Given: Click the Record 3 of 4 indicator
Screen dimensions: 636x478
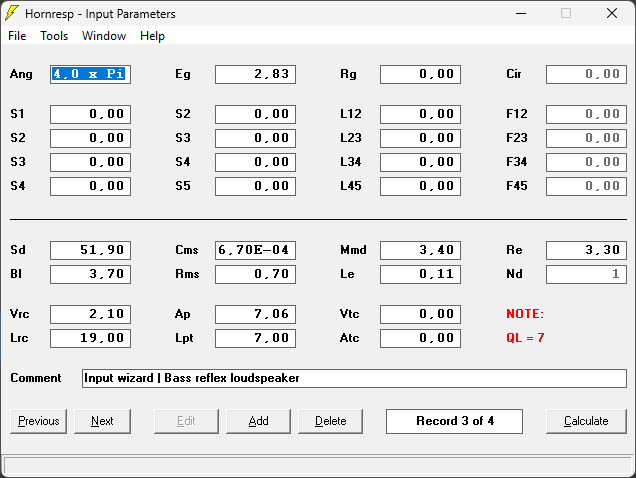Looking at the screenshot, I should click(454, 421).
